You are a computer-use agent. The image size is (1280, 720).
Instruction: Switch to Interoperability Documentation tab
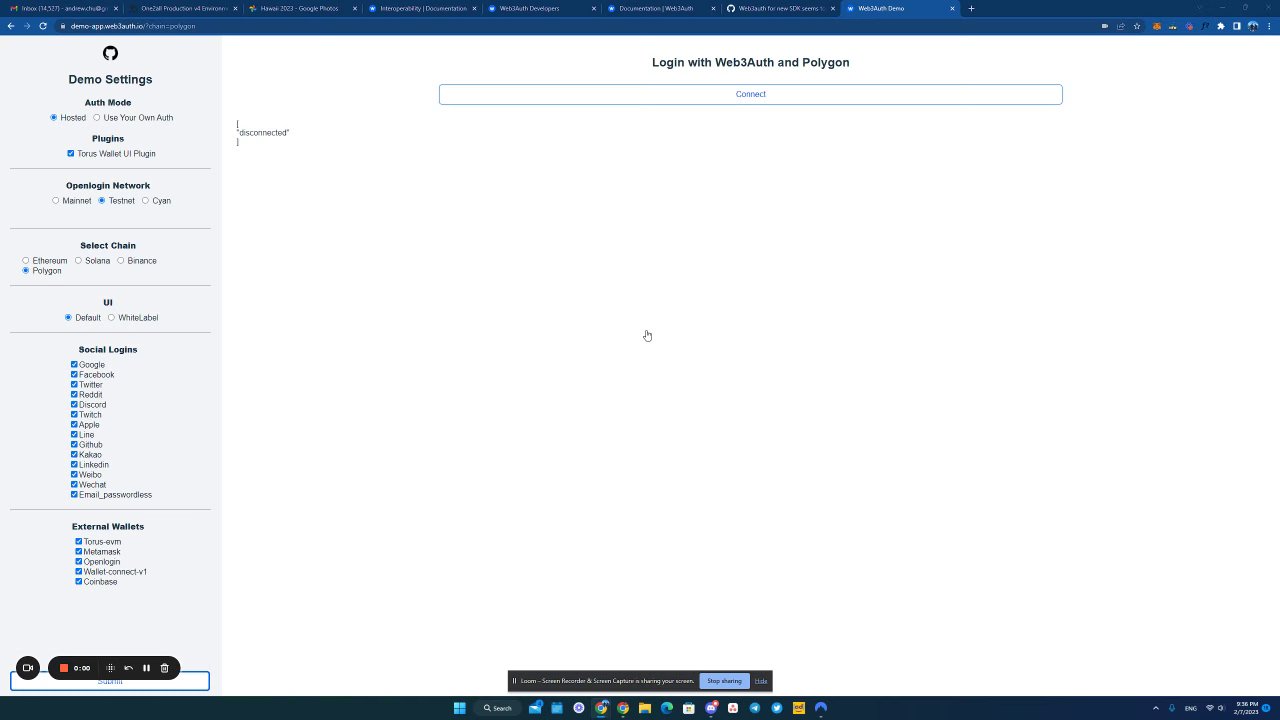(x=421, y=8)
